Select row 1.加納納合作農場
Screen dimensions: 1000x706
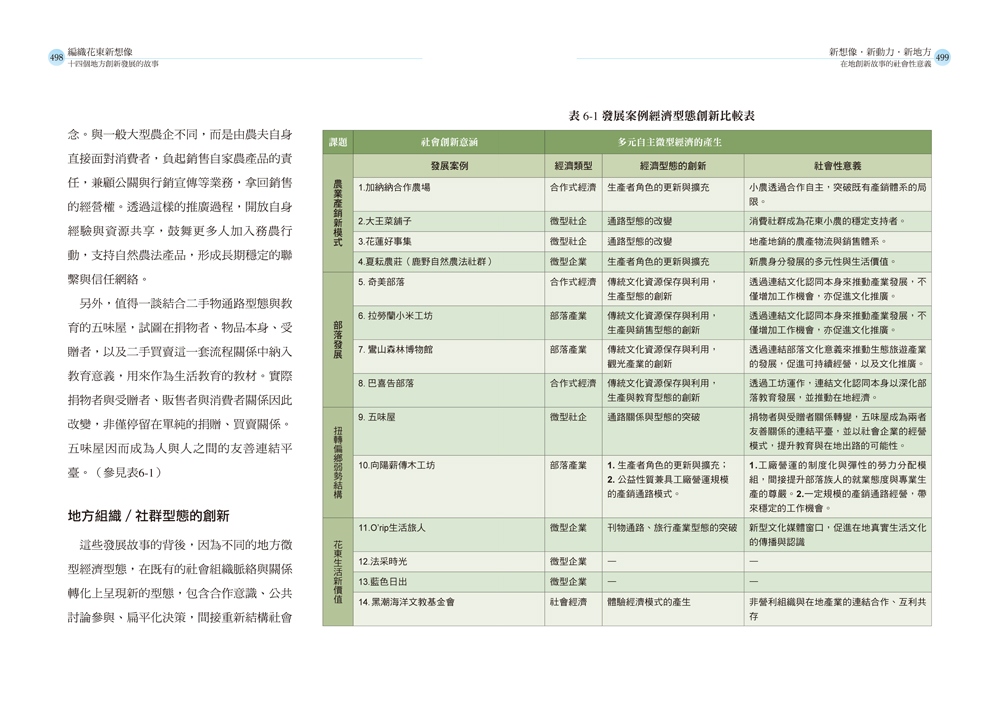tap(642, 195)
